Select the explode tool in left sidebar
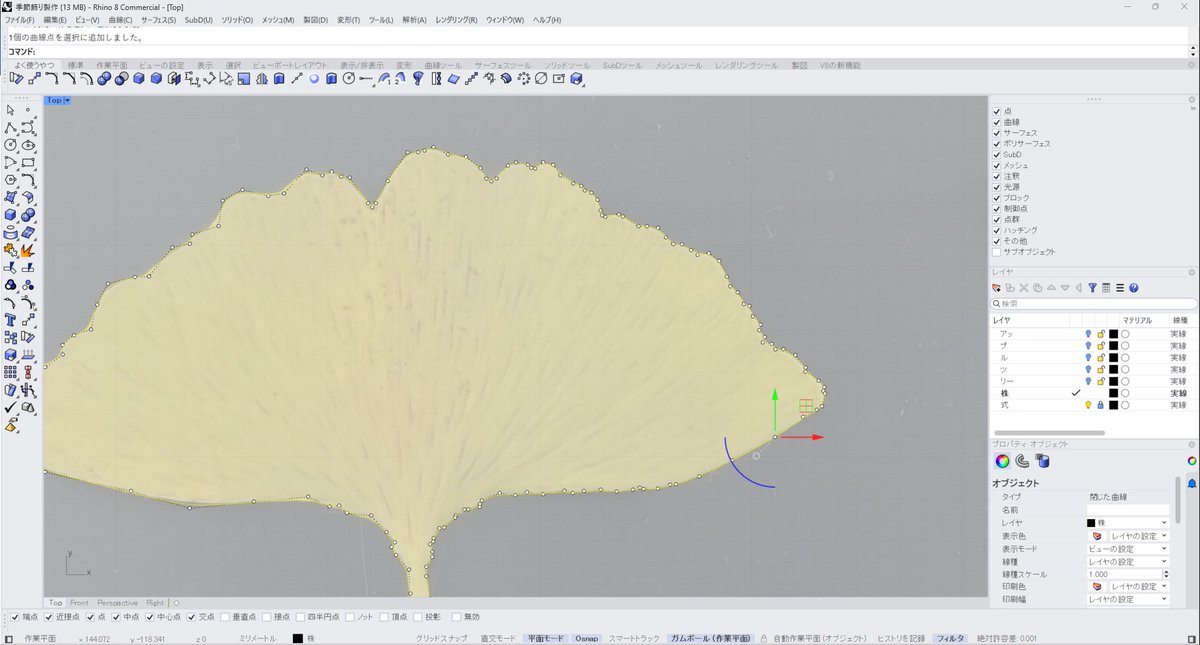This screenshot has width=1200, height=645. click(28, 250)
